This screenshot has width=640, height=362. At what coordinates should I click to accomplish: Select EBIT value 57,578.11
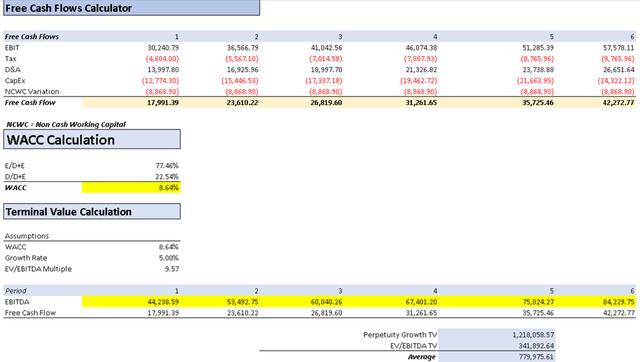coord(619,48)
